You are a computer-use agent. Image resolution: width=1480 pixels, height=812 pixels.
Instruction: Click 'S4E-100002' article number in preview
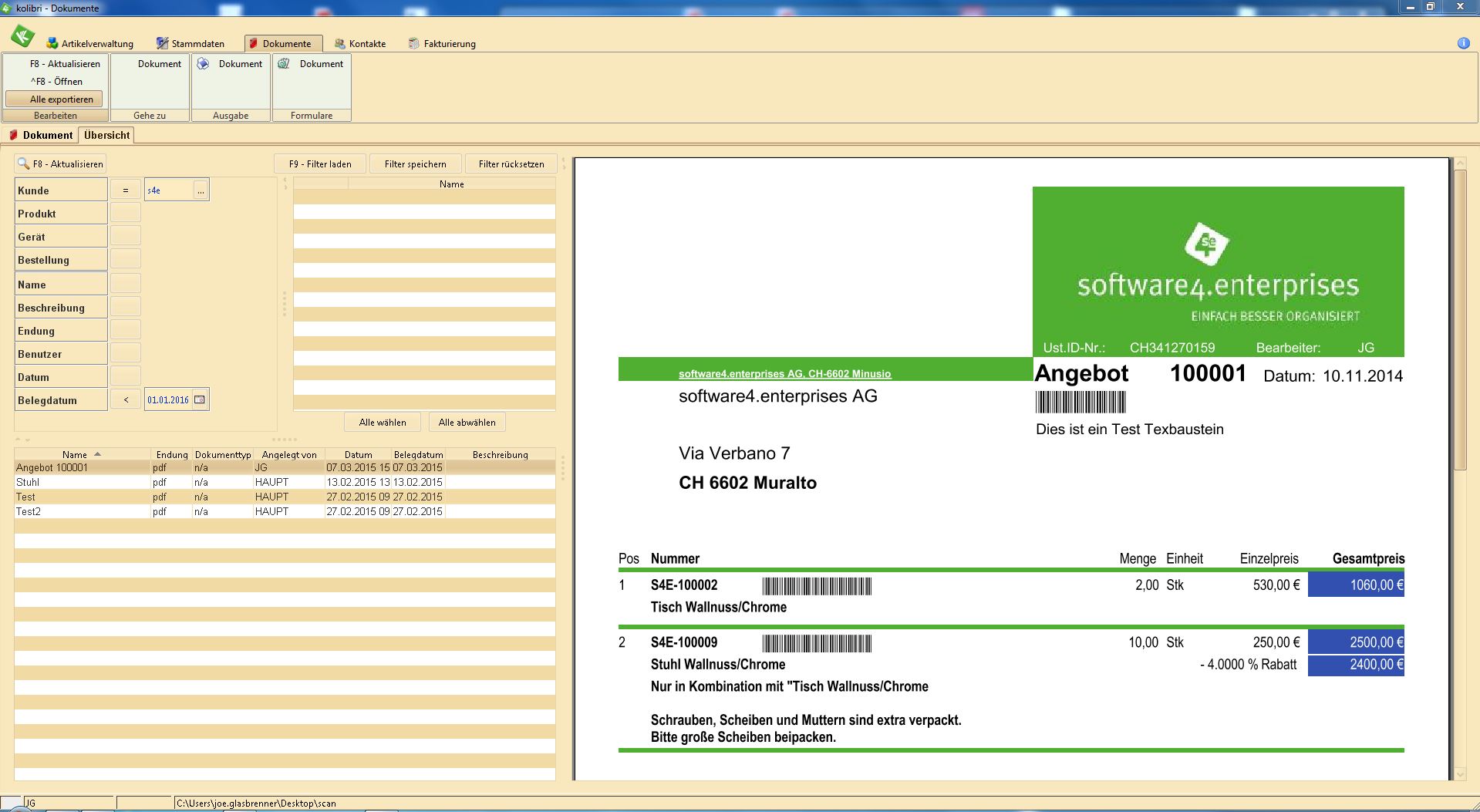(684, 585)
